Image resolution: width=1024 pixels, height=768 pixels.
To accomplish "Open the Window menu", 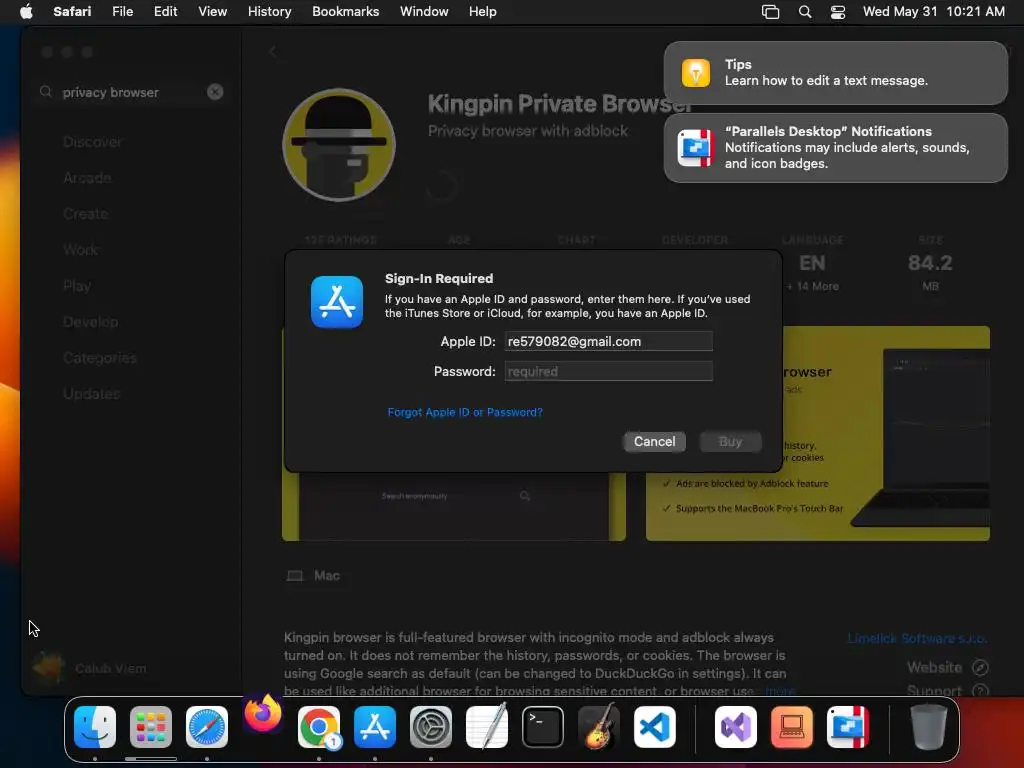I will (x=424, y=12).
